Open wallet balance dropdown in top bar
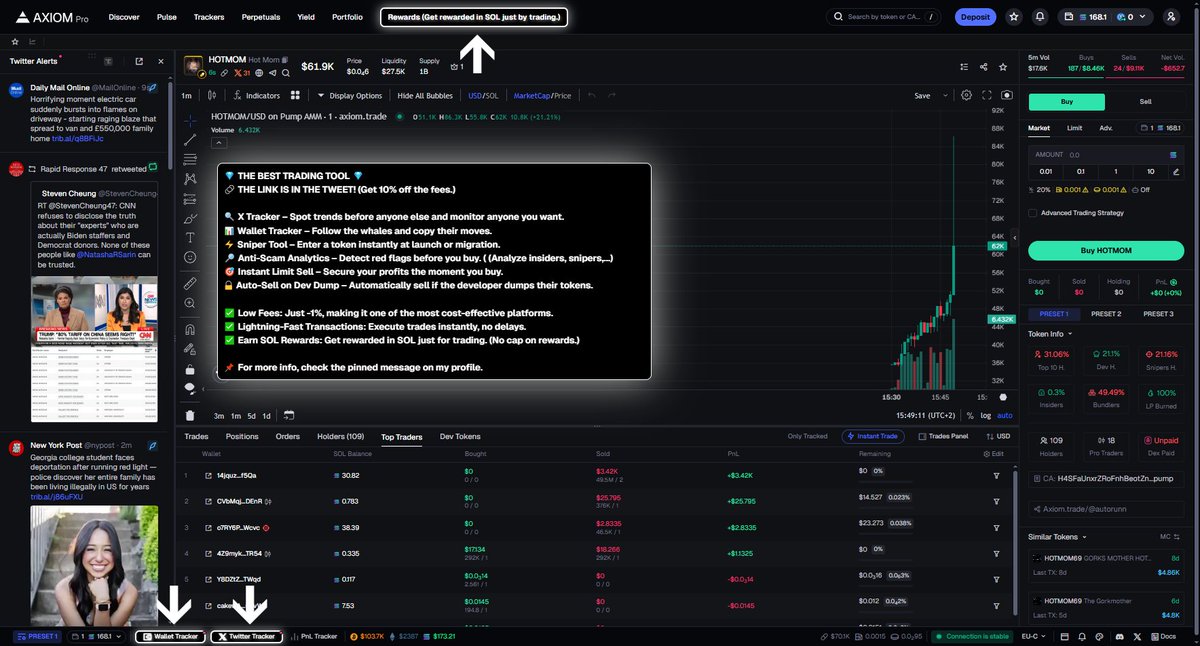 click(1107, 17)
